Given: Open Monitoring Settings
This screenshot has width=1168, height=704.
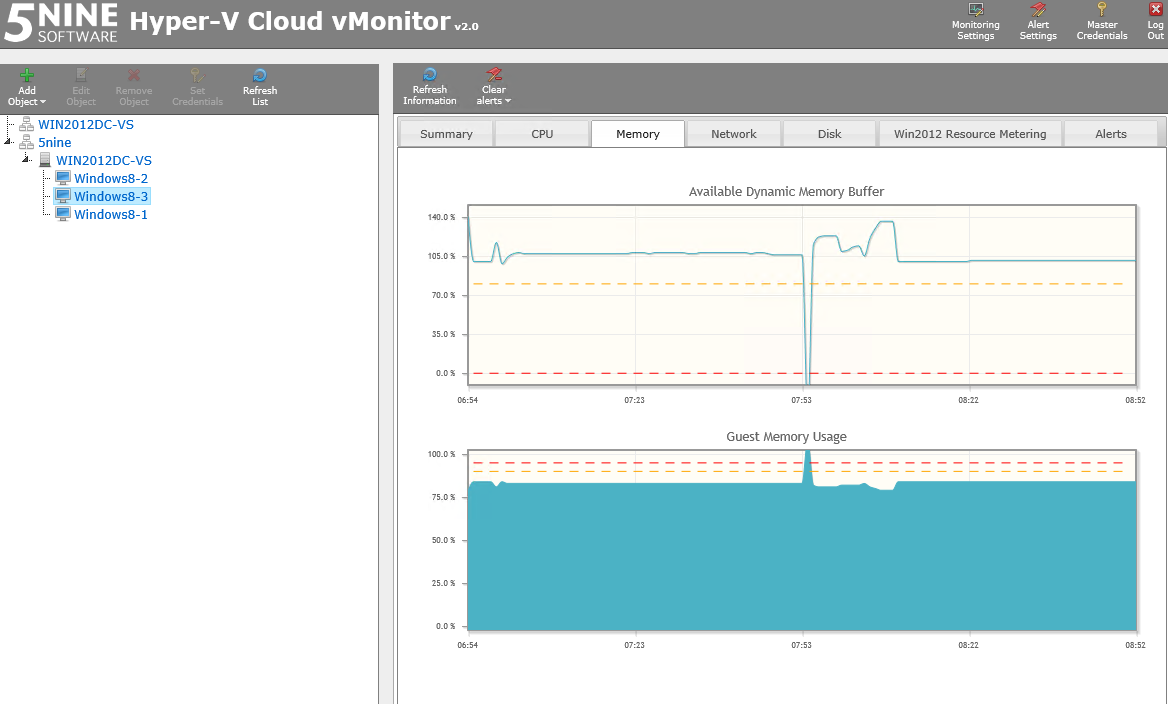Looking at the screenshot, I should pyautogui.click(x=975, y=22).
